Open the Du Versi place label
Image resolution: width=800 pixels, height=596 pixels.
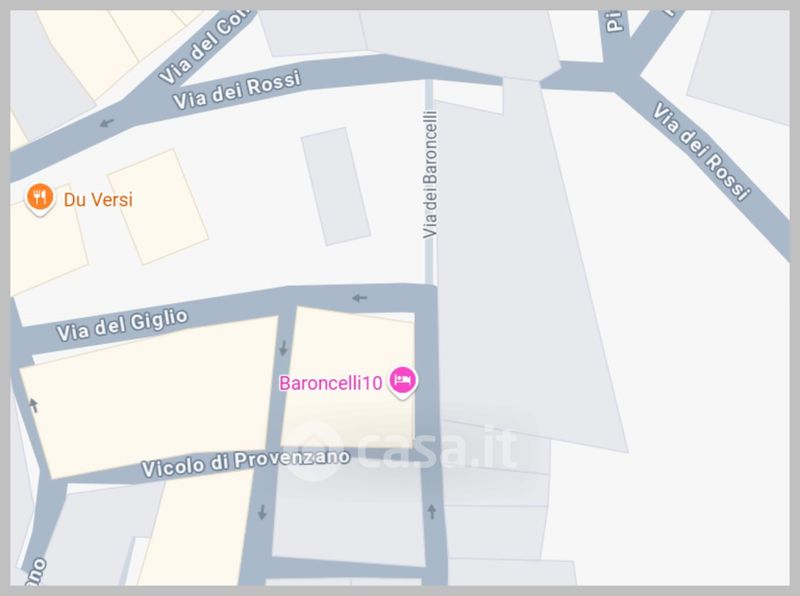click(x=98, y=200)
